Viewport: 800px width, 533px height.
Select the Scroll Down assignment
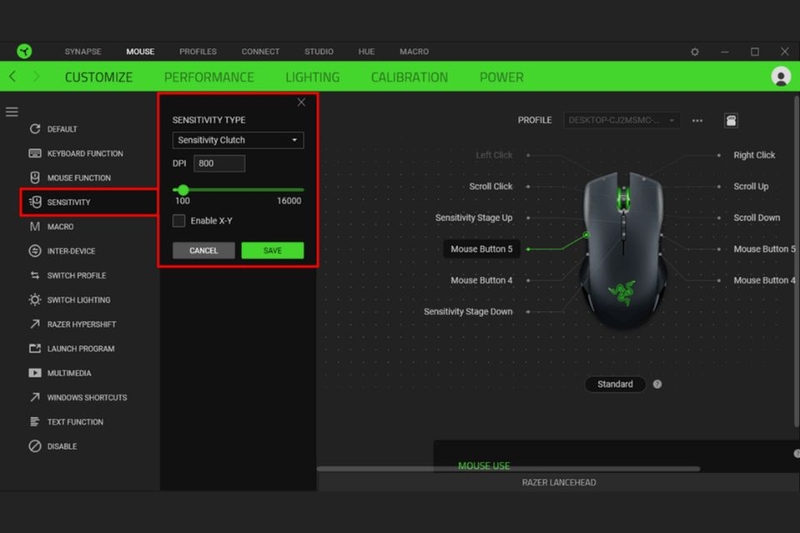[x=757, y=218]
